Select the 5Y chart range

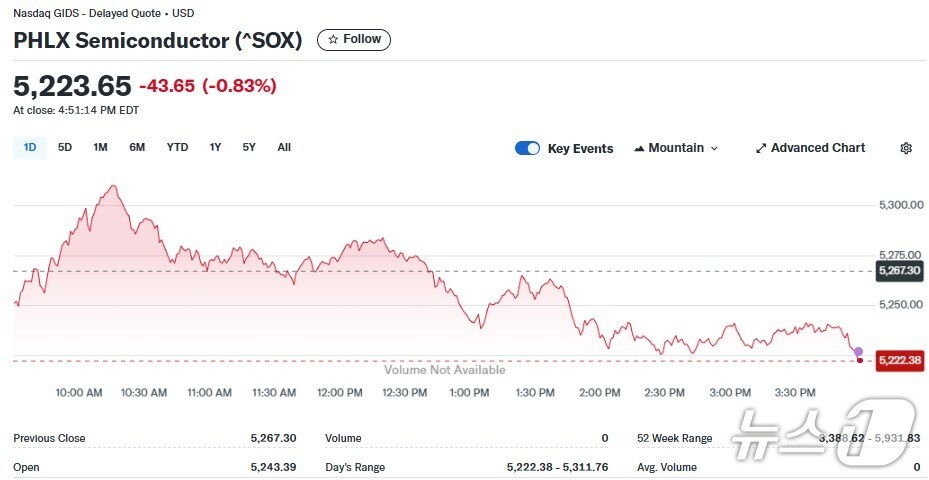[249, 147]
